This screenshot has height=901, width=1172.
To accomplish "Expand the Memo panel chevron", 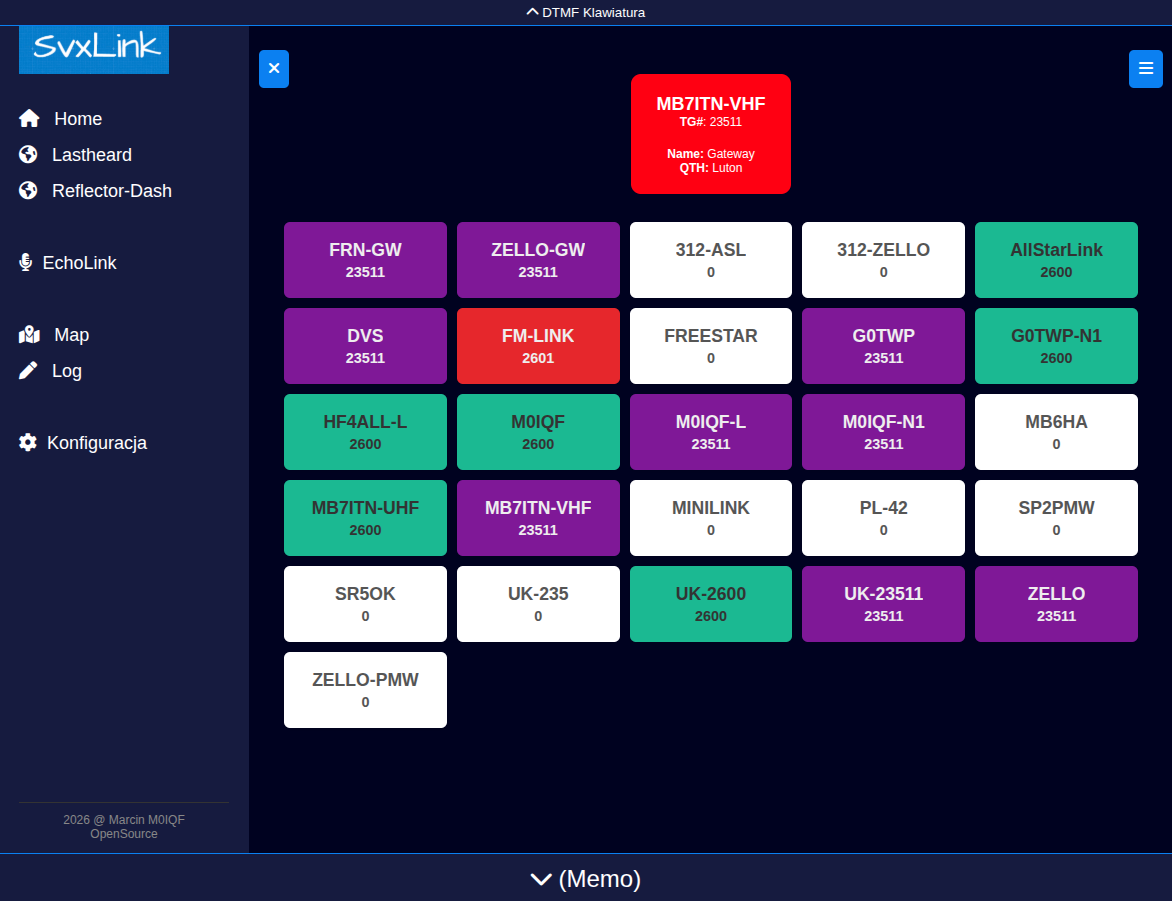I will [541, 879].
